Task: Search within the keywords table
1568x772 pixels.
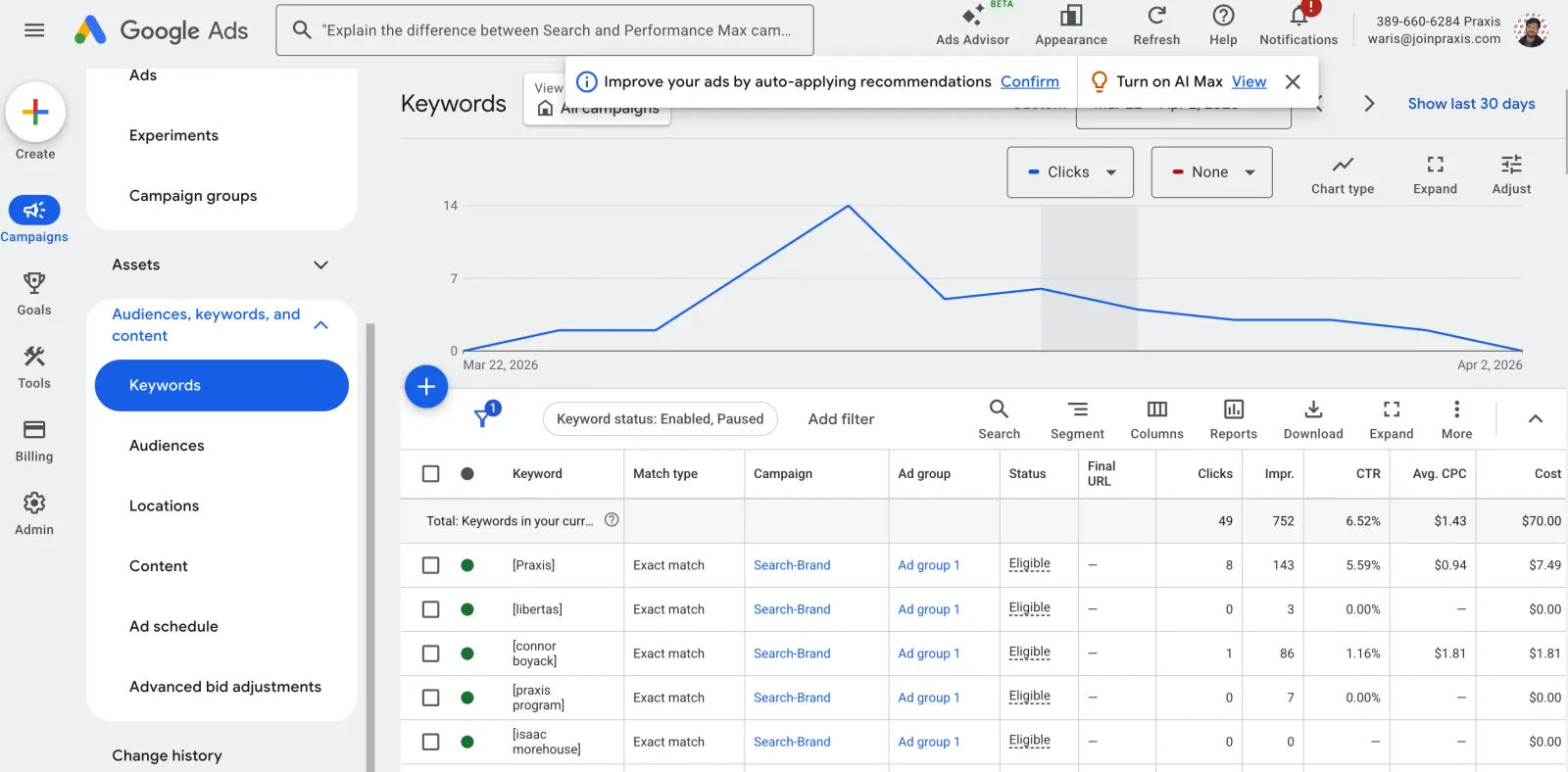Action: [x=999, y=419]
